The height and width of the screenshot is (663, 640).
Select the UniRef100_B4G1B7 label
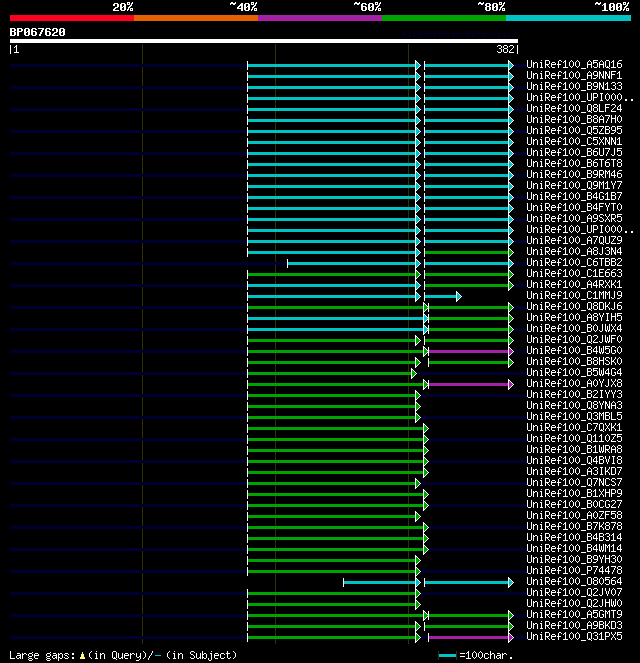(574, 196)
